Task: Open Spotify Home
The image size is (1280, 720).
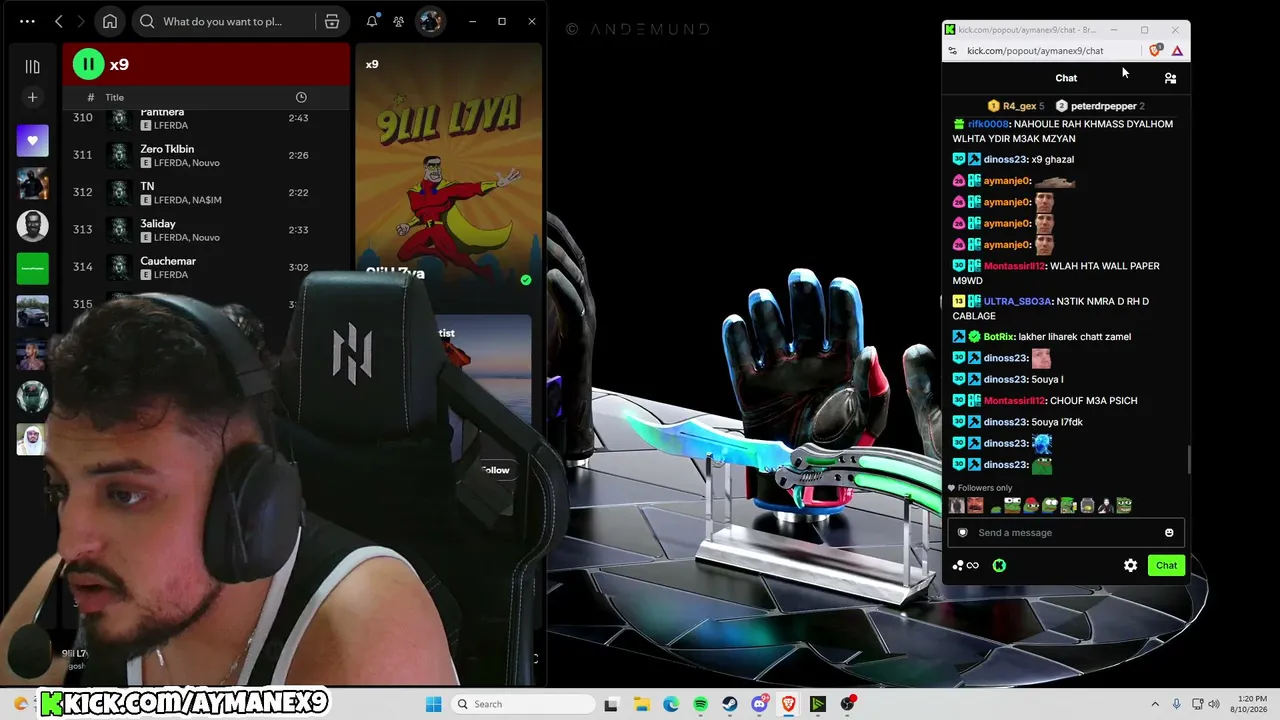Action: click(110, 21)
